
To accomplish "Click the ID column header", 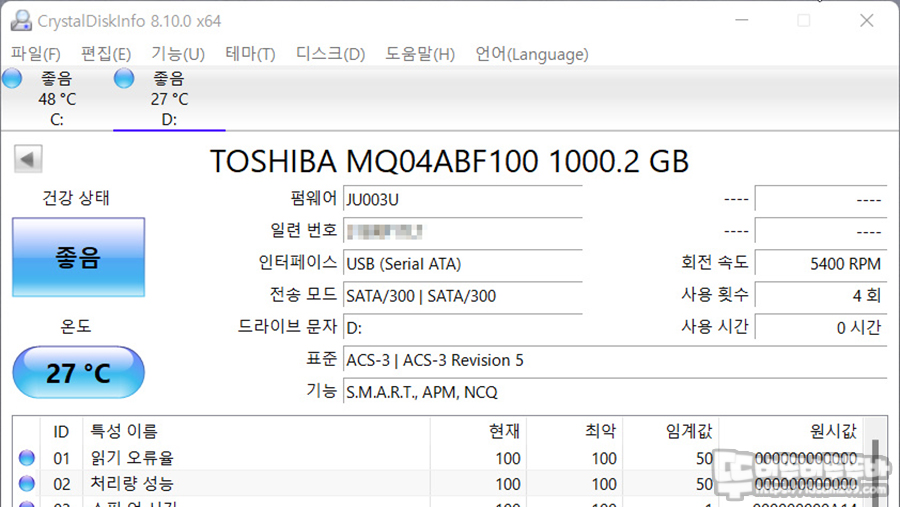I will click(x=61, y=431).
